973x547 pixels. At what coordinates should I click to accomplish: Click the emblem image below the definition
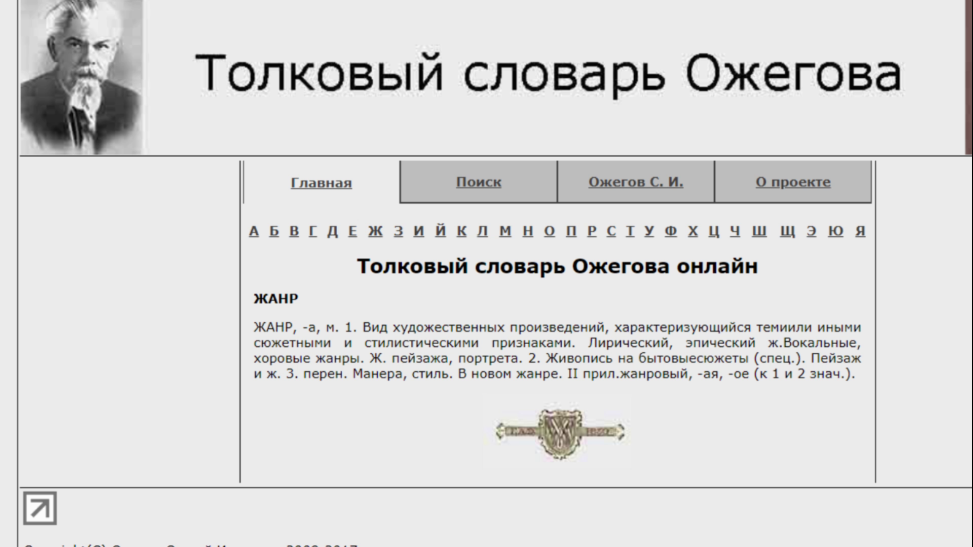pos(558,432)
